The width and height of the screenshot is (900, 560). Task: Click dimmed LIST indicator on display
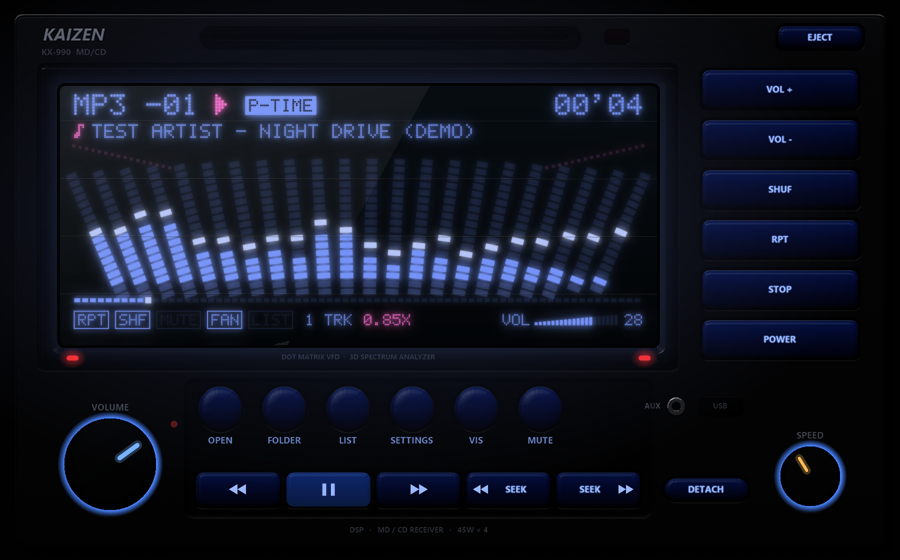[x=270, y=320]
